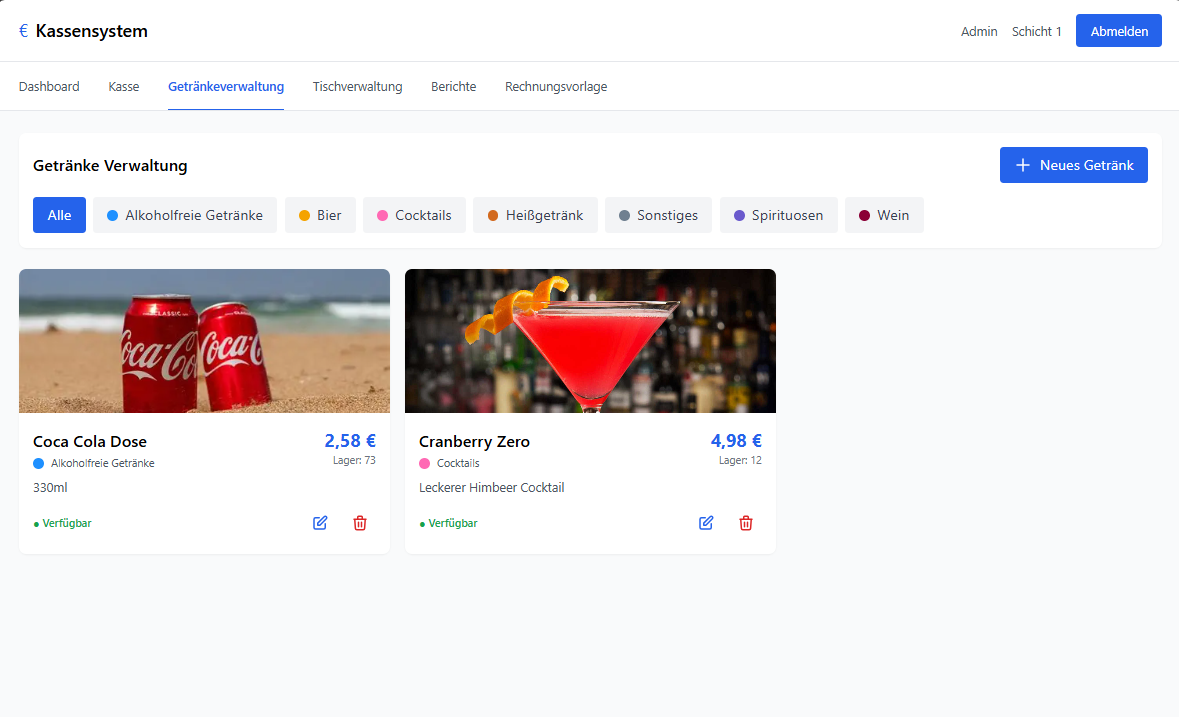The width and height of the screenshot is (1179, 717).
Task: Click the Cranberry Zero title
Action: (474, 442)
